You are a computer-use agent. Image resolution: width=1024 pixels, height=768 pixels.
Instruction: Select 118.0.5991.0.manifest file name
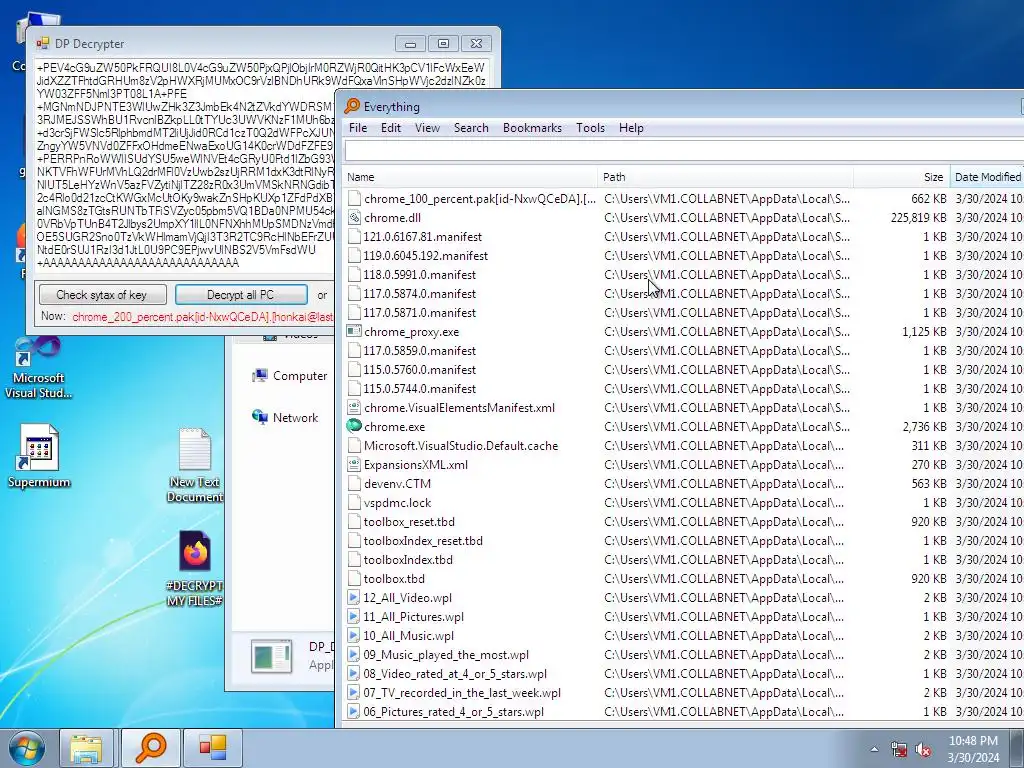(x=419, y=274)
